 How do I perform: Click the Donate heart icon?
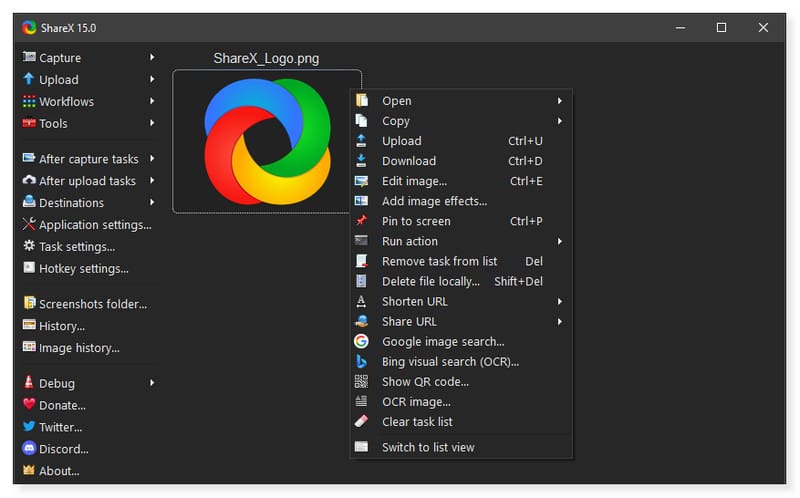(x=29, y=405)
